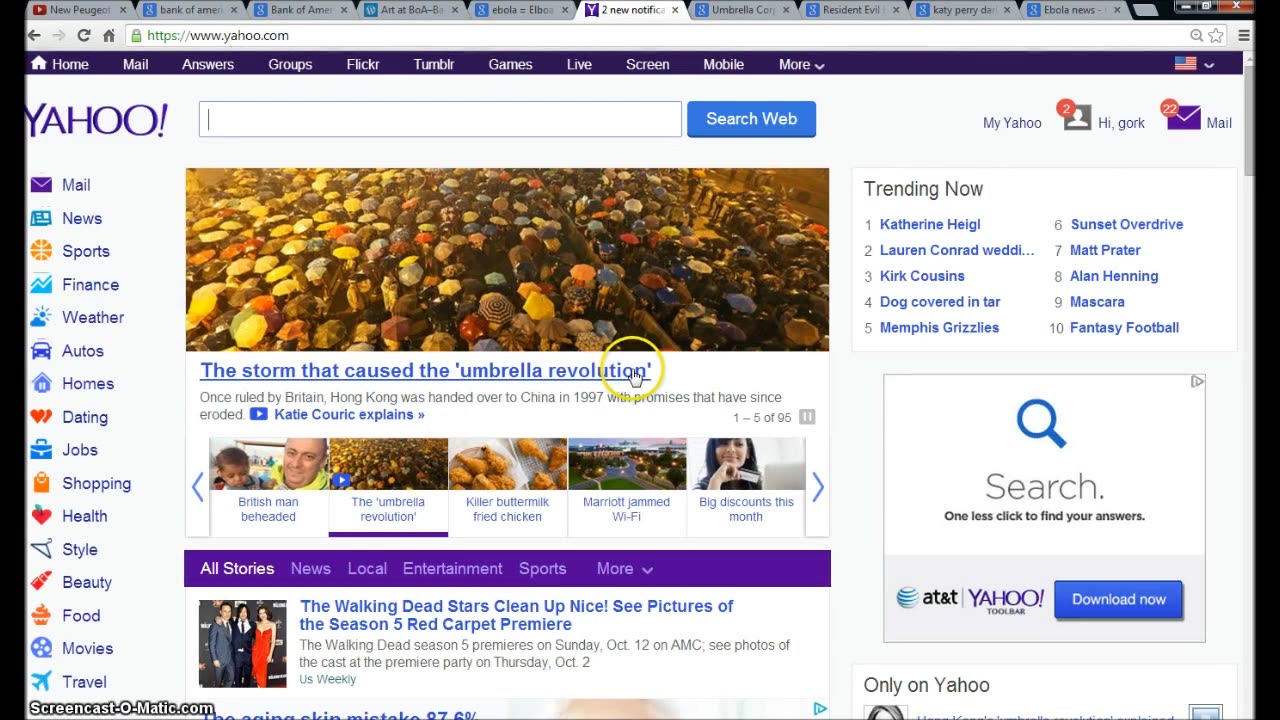
Task: Click the browser home button
Action: pyautogui.click(x=109, y=35)
